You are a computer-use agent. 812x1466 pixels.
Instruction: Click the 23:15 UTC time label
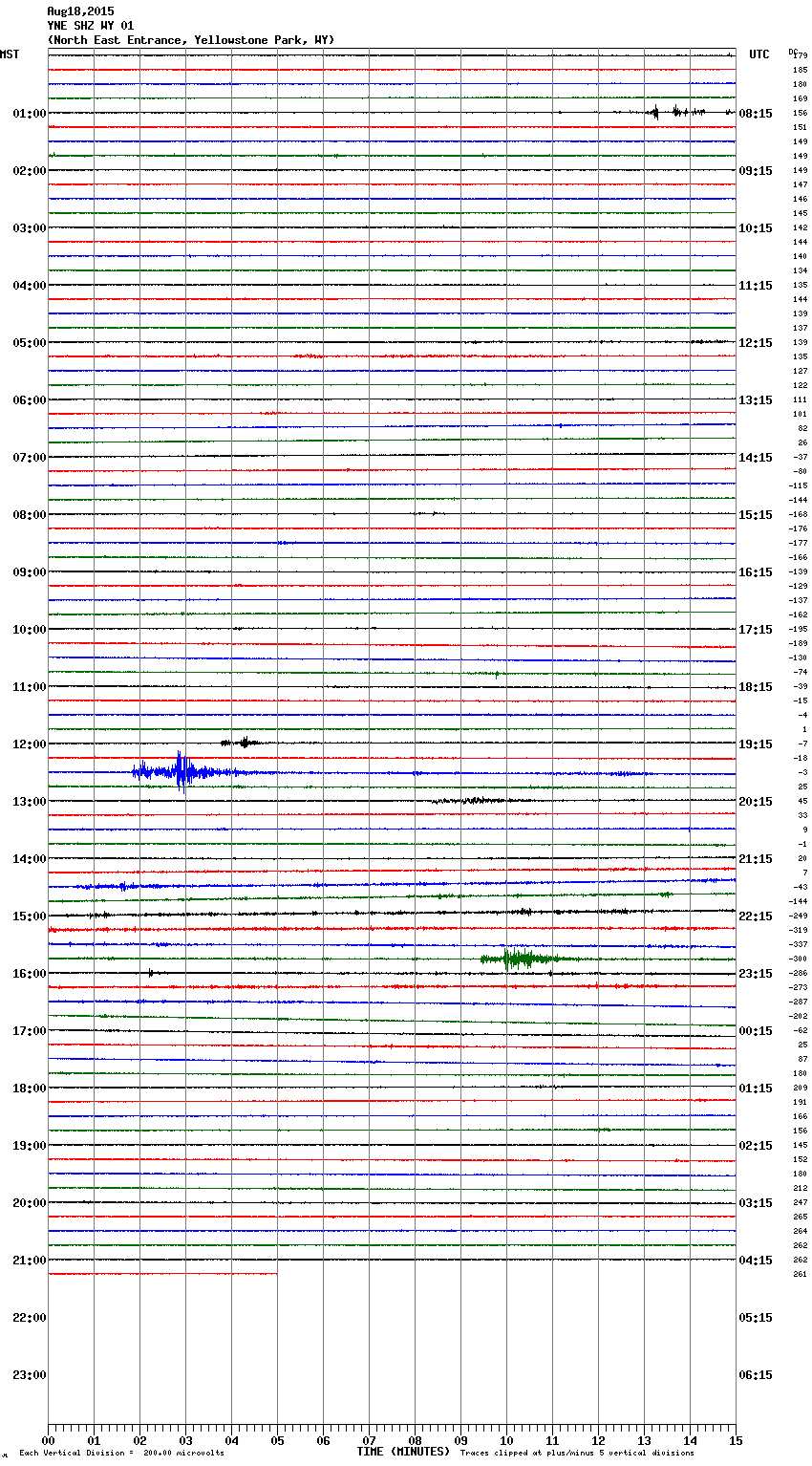pos(756,974)
